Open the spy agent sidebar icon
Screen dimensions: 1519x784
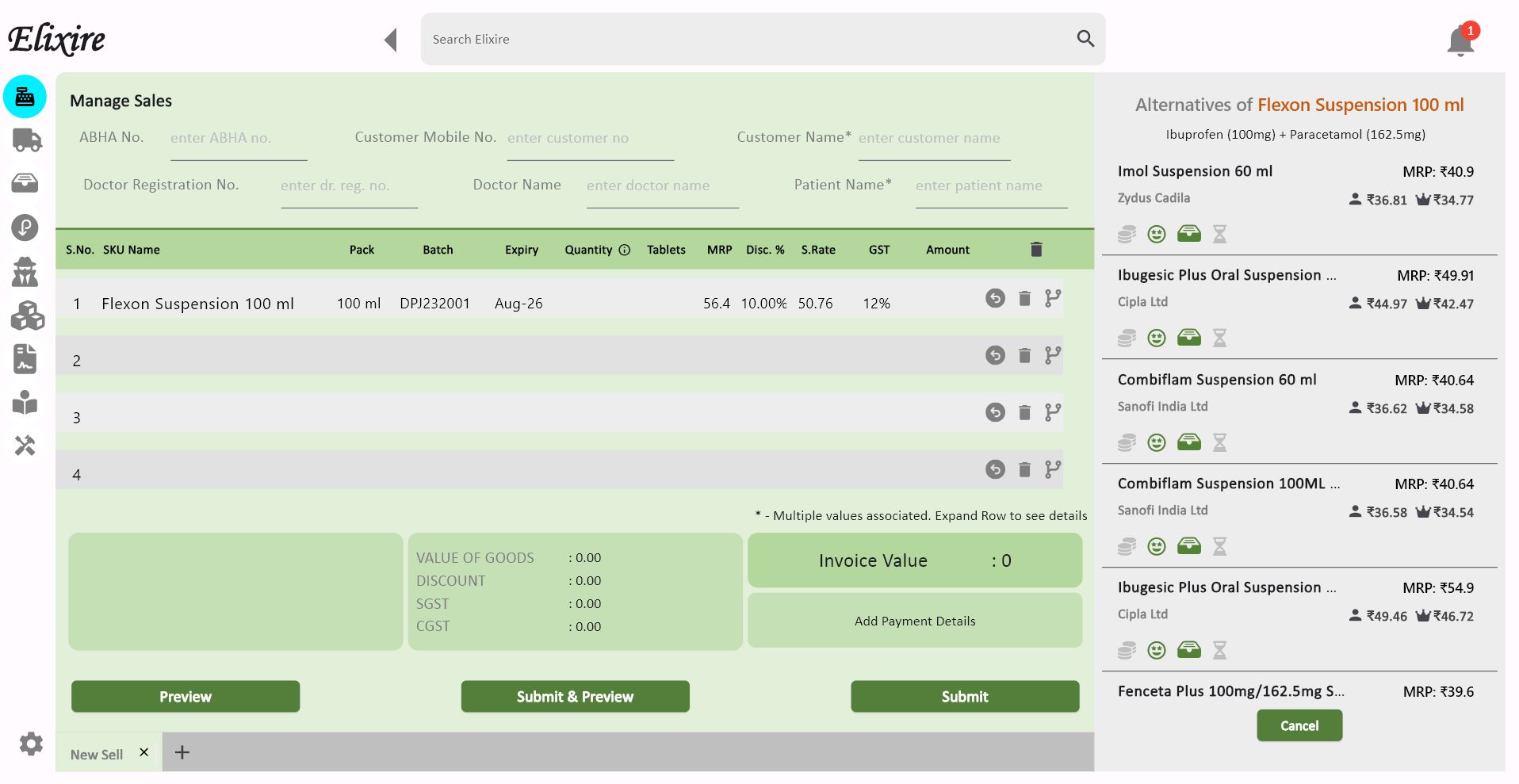tap(25, 272)
